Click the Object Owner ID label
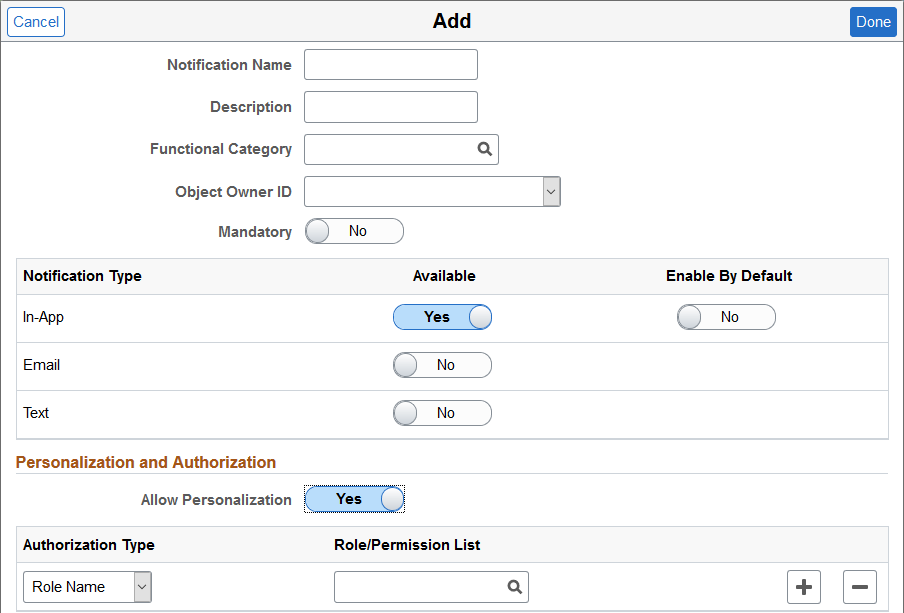Viewport: 904px width, 613px height. pos(233,192)
